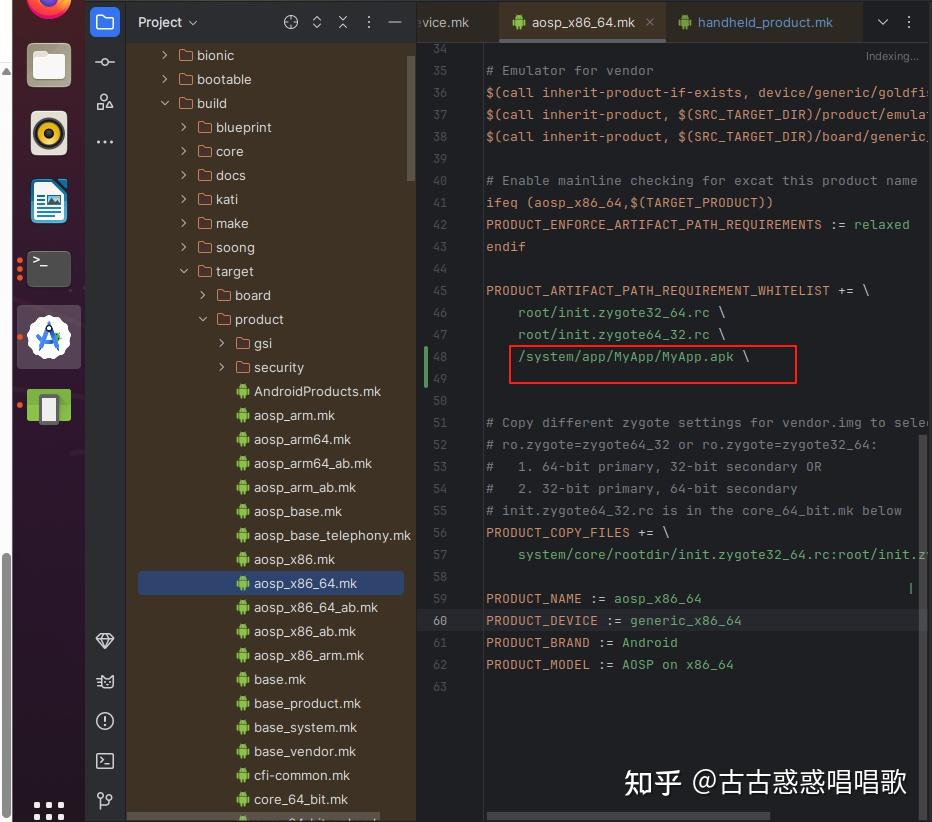Open the Logcat cat icon
Viewport: 932px width, 822px height.
tap(105, 681)
